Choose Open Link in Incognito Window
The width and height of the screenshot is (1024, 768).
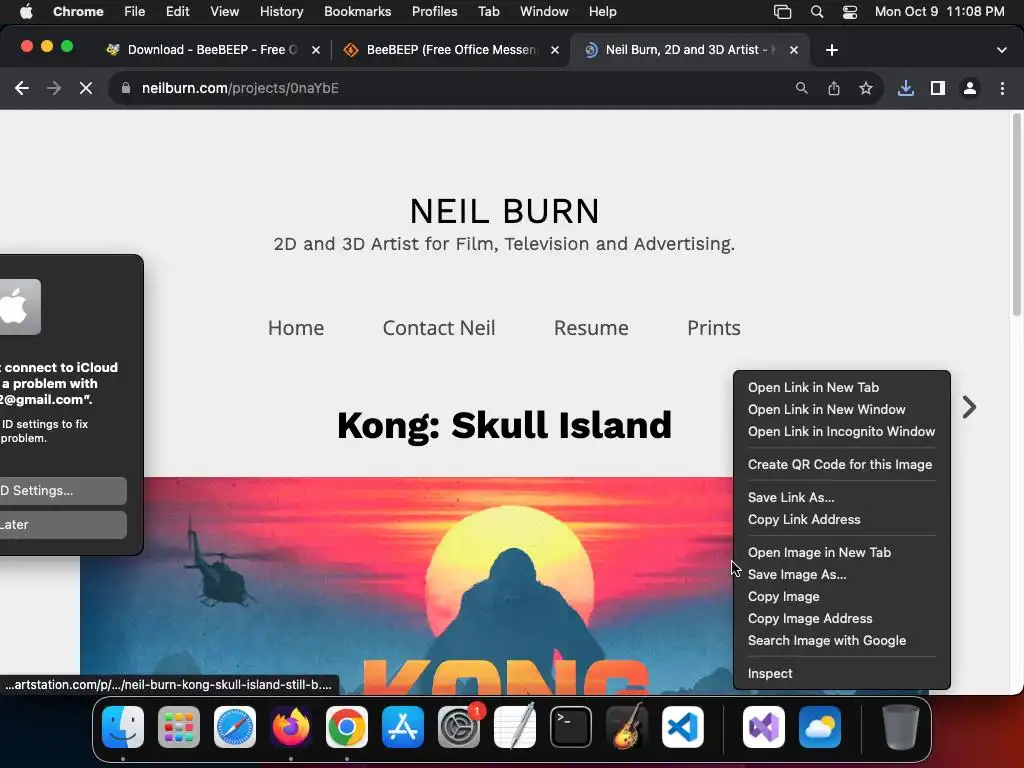pos(842,432)
